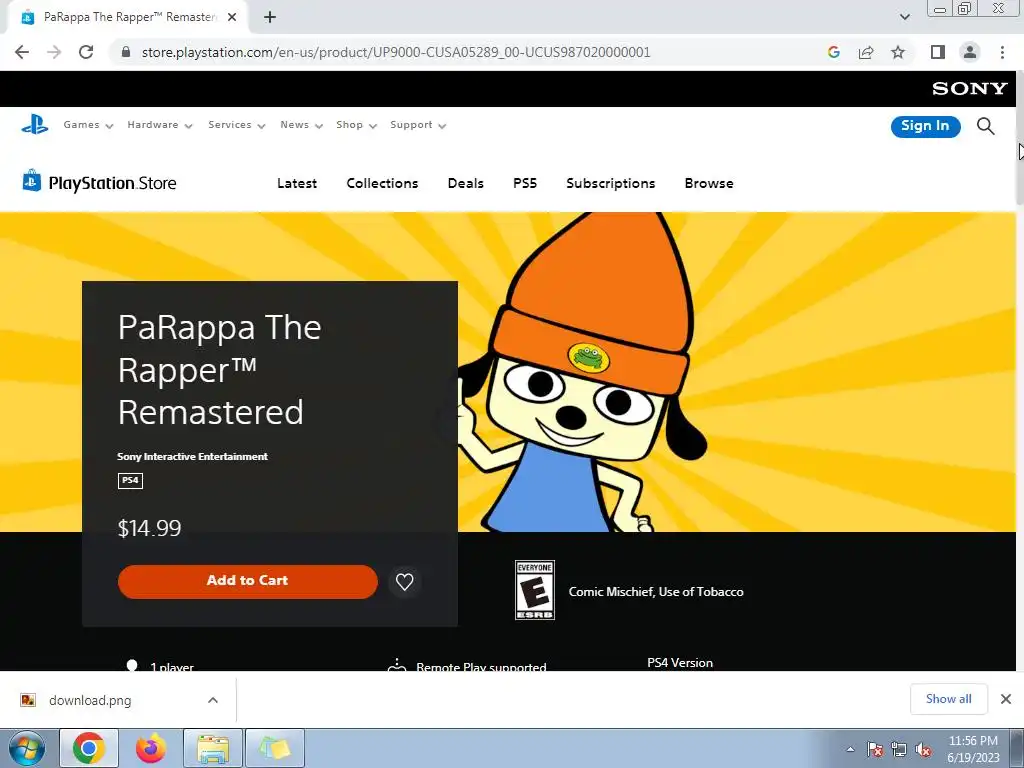This screenshot has width=1024, height=768.
Task: Open the site search magnifier icon
Action: tap(985, 126)
